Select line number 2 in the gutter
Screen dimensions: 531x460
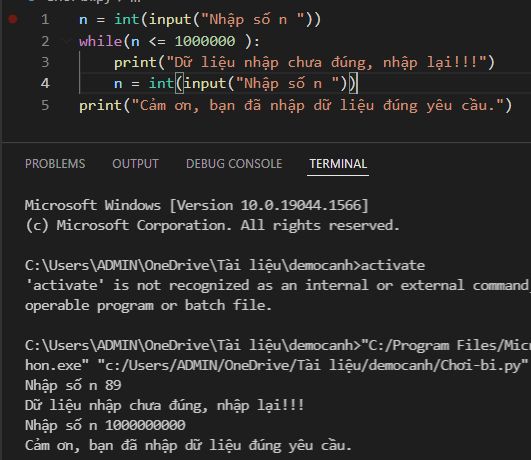[45, 41]
